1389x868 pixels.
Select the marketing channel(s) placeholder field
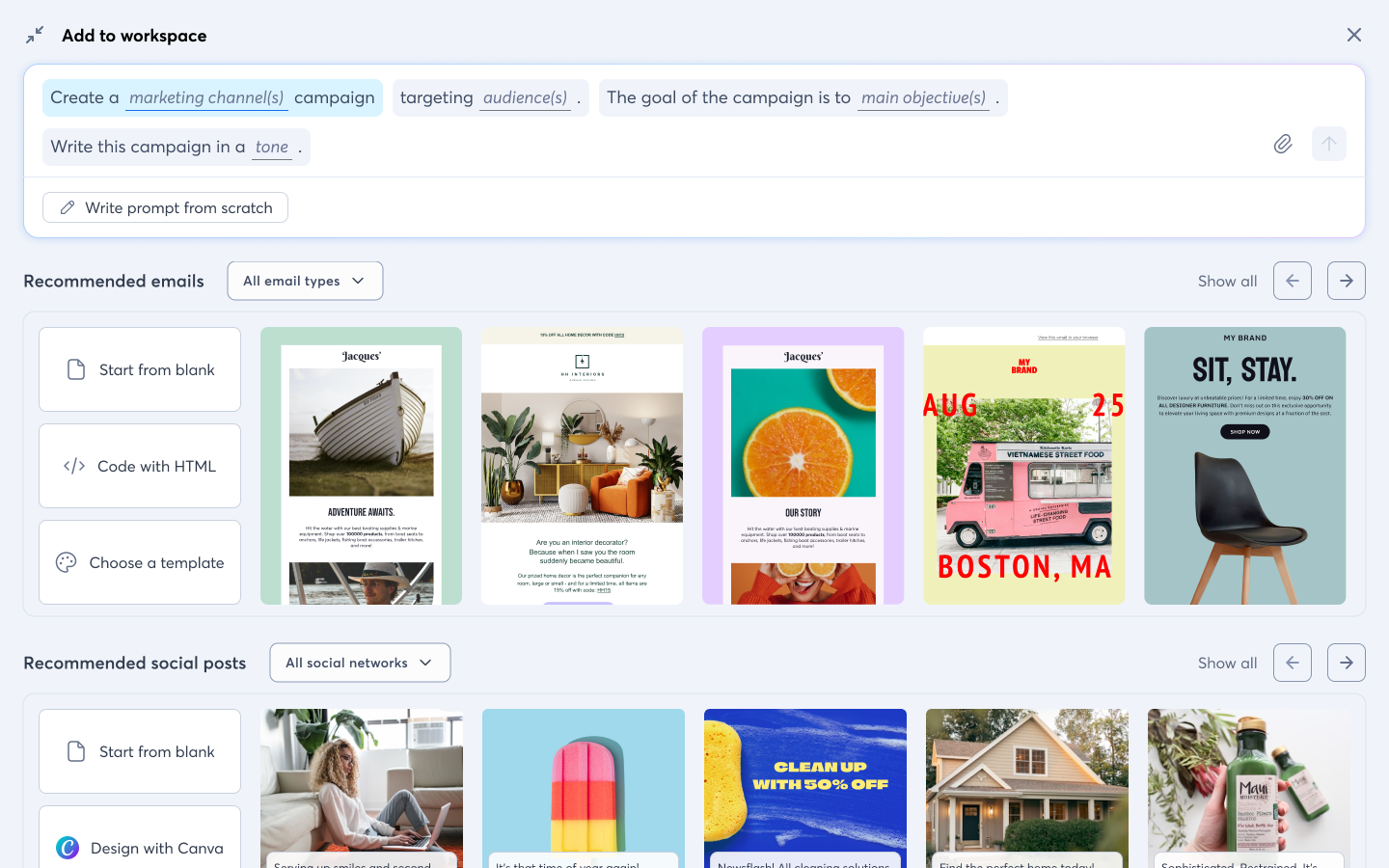coord(206,98)
